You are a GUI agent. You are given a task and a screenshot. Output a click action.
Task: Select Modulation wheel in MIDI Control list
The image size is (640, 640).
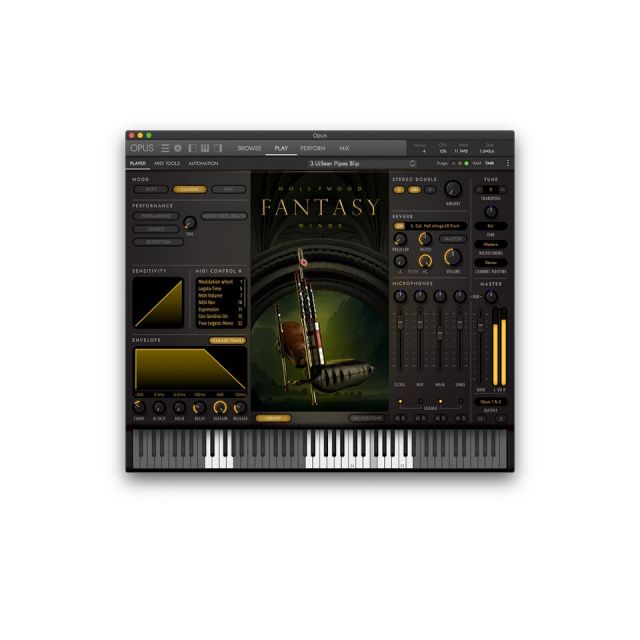220,282
